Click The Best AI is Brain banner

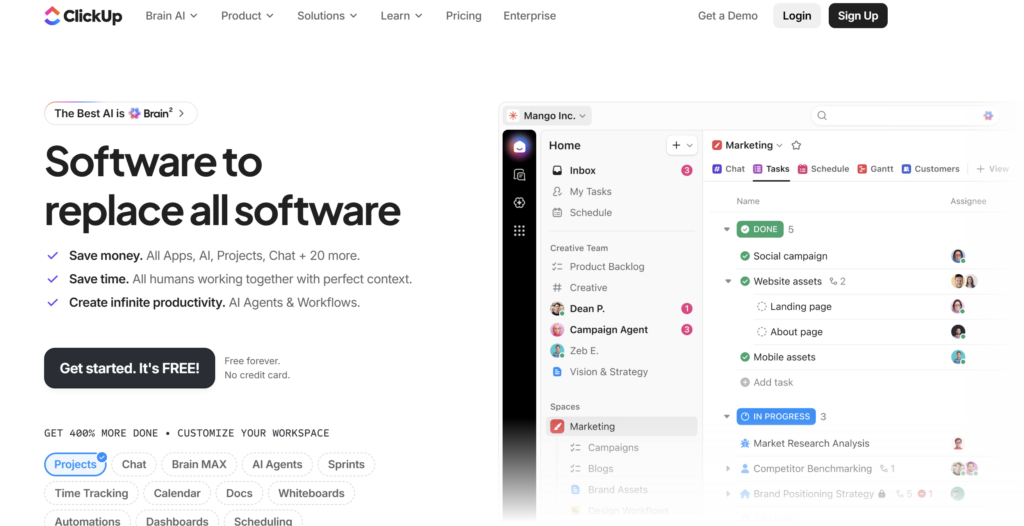click(x=121, y=113)
